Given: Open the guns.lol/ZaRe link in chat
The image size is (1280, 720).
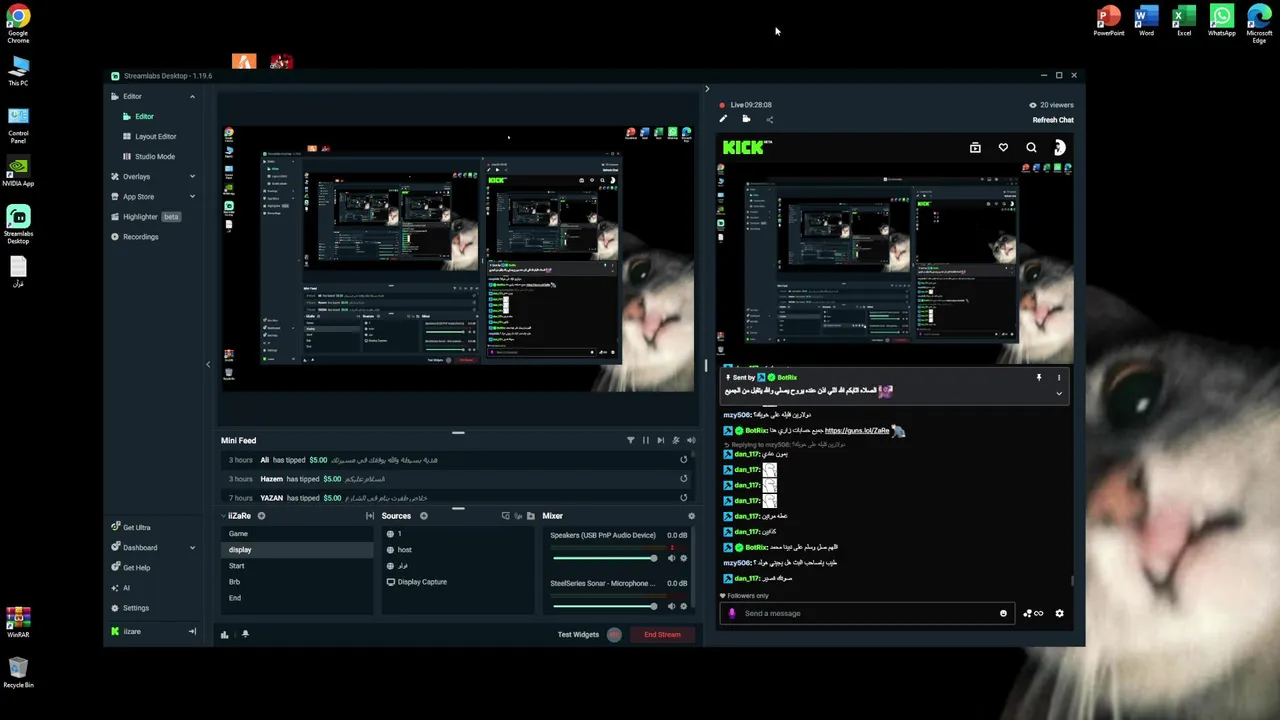Looking at the screenshot, I should coord(857,431).
